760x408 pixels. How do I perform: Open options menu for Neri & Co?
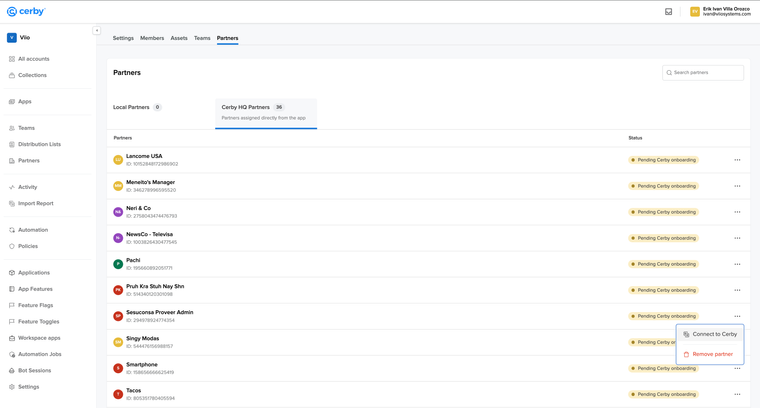[737, 212]
